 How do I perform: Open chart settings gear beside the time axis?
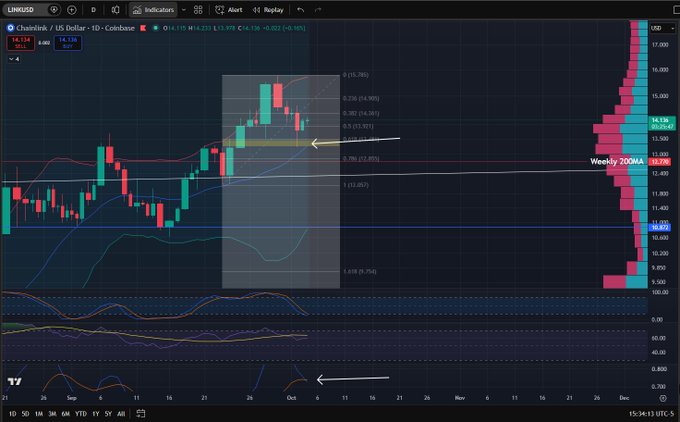663,398
